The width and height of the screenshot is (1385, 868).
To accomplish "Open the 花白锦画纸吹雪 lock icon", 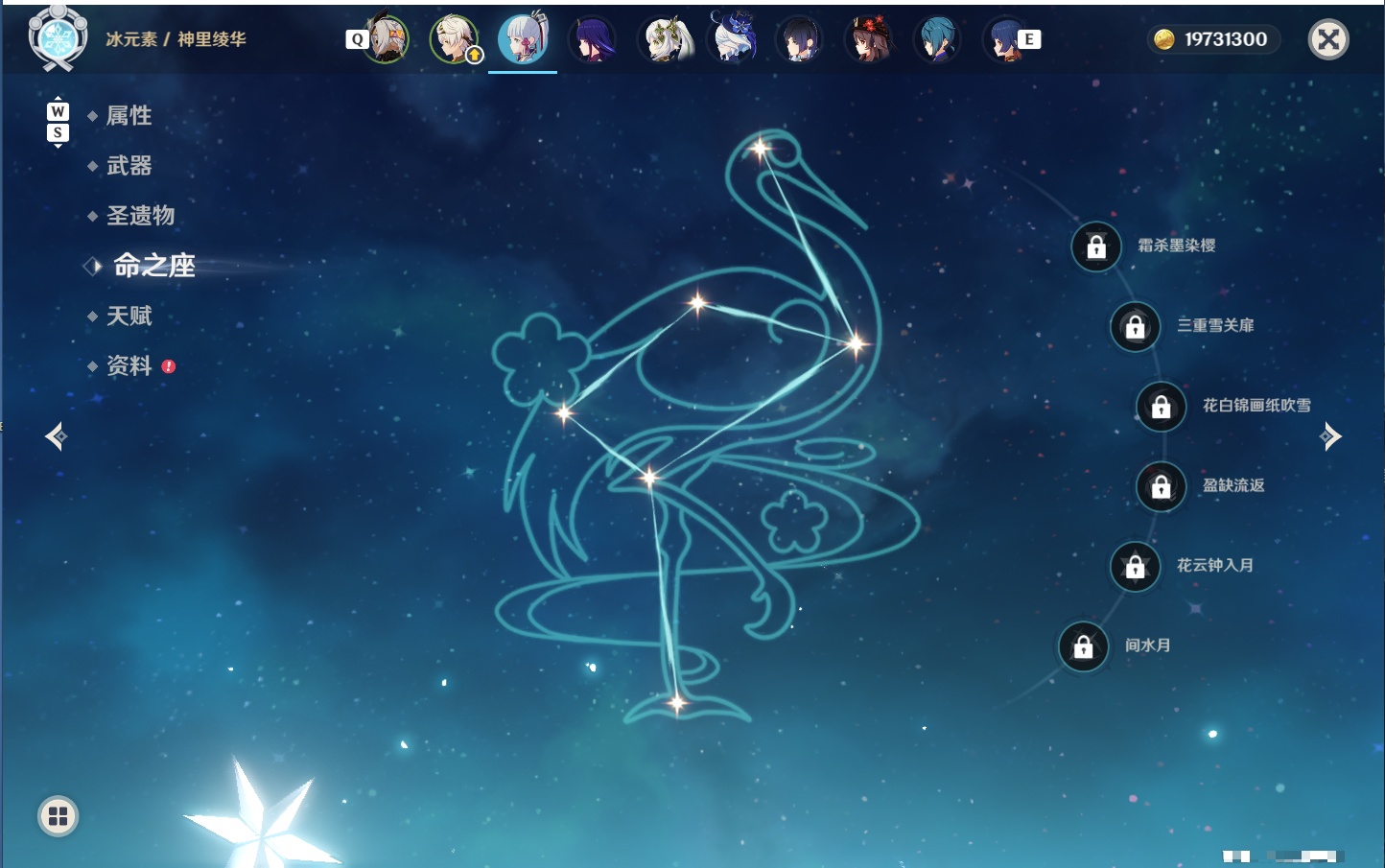I will (x=1161, y=407).
